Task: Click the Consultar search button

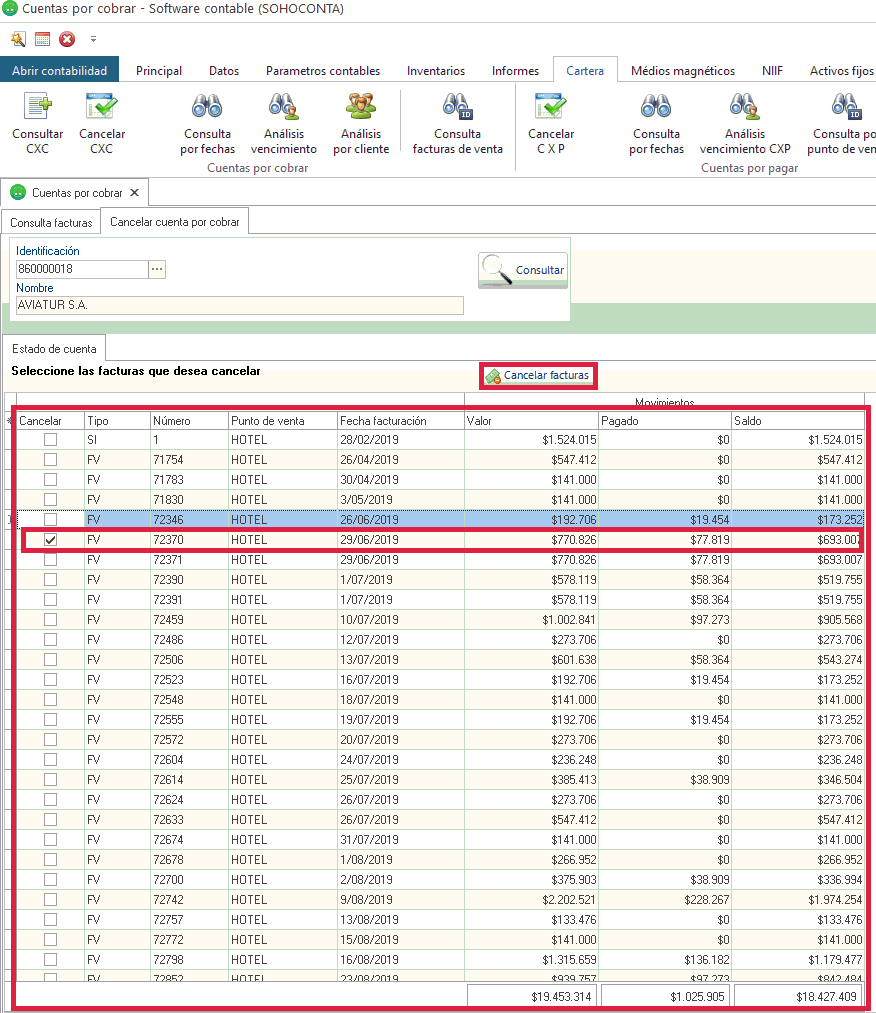Action: pyautogui.click(x=523, y=270)
